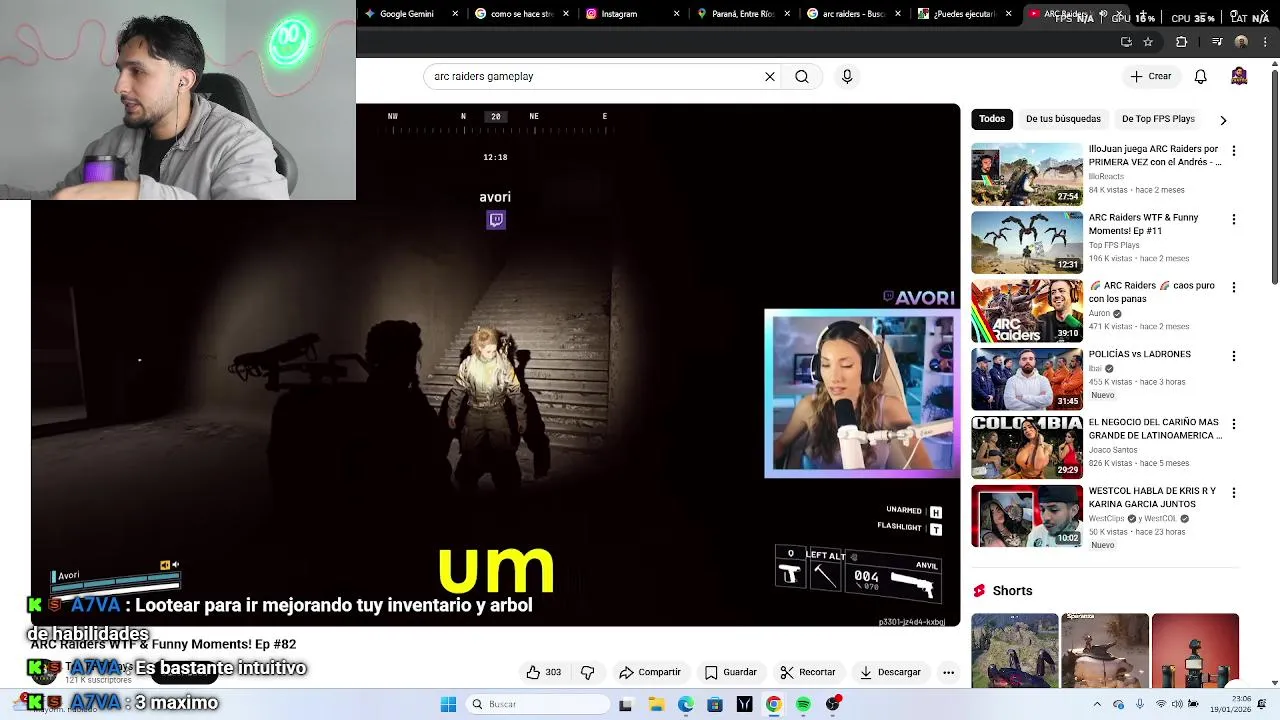Open Spotify from the taskbar
This screenshot has width=1280, height=720.
click(803, 704)
